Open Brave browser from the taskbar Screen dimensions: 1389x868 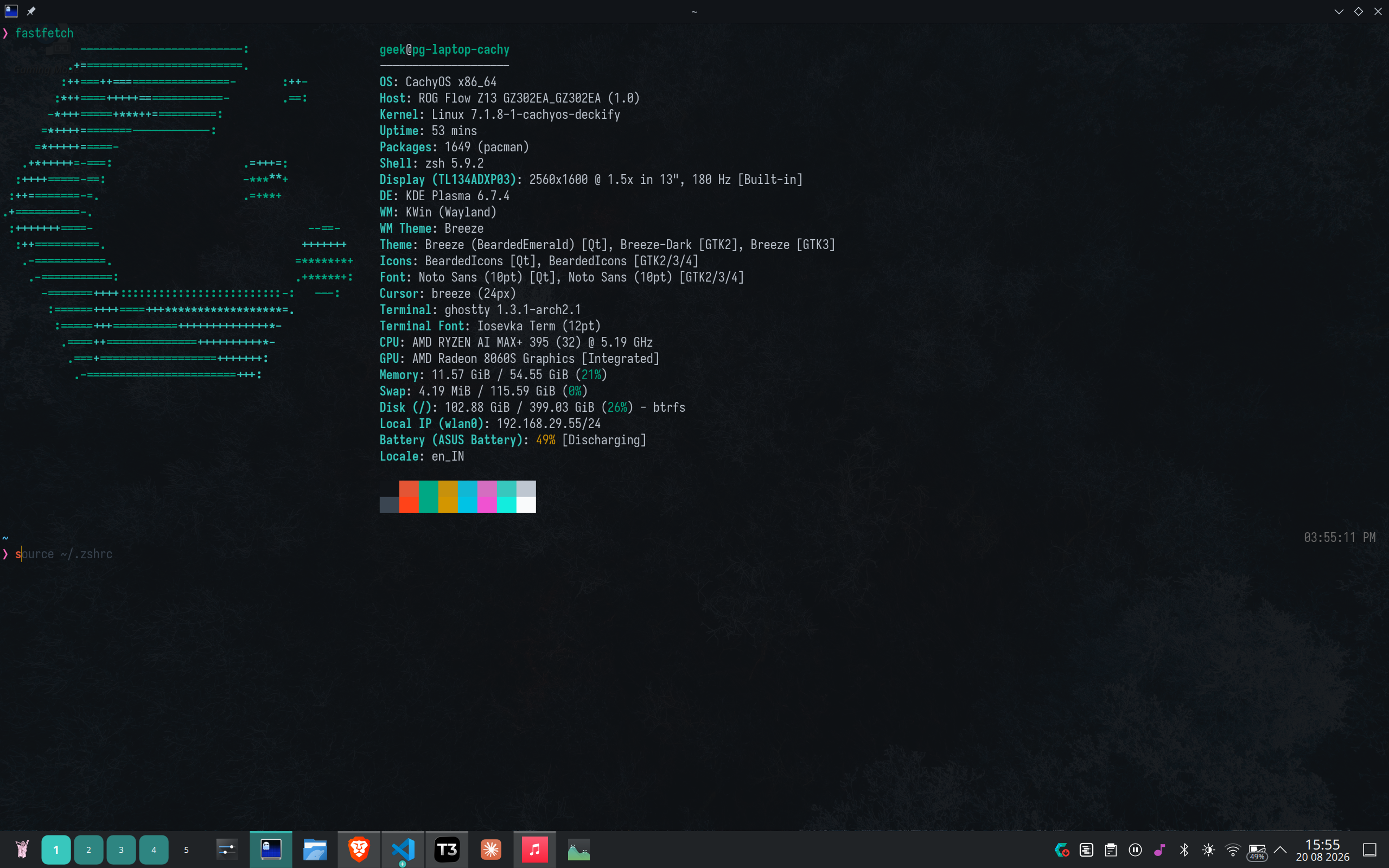[x=359, y=849]
